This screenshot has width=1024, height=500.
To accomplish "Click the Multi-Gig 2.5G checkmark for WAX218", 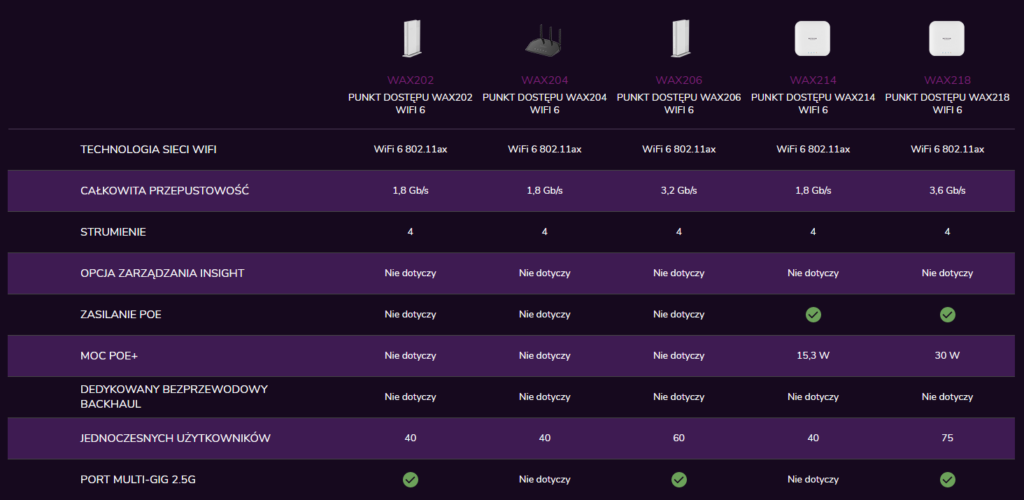I will tap(947, 480).
